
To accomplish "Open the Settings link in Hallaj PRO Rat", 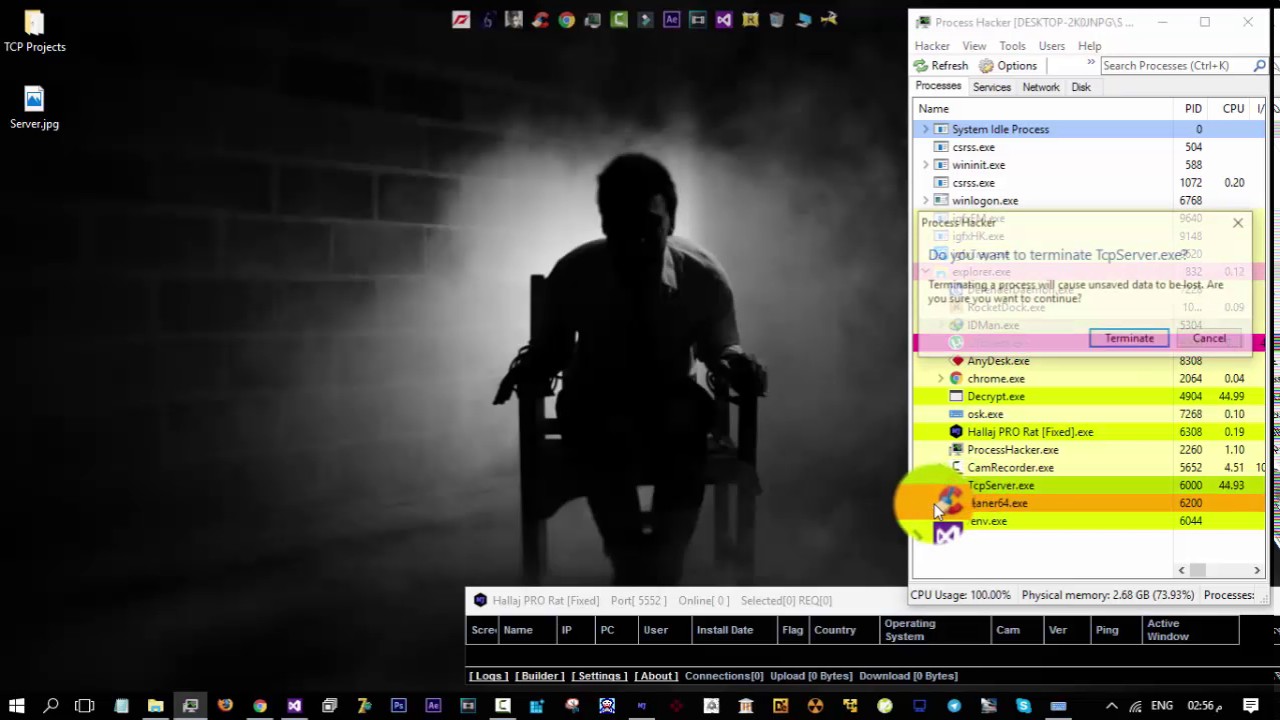I will (x=599, y=676).
